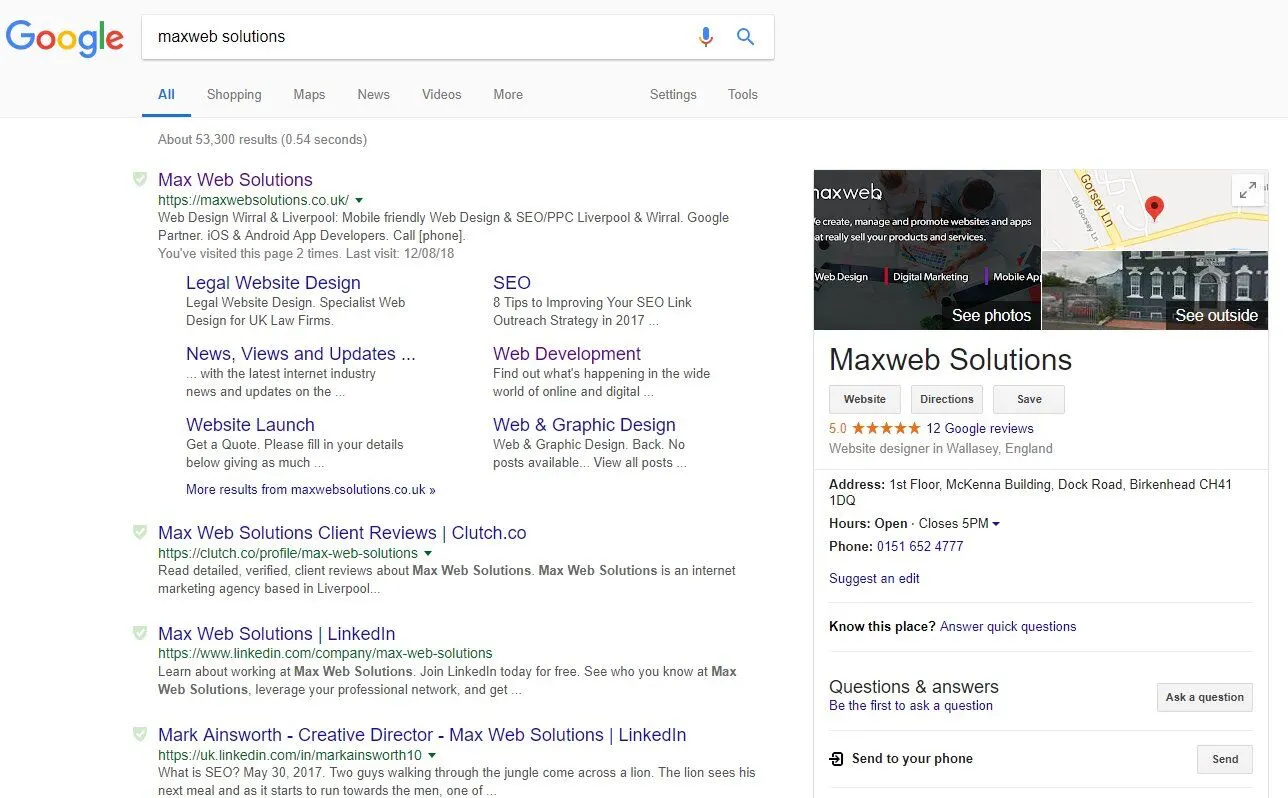1288x798 pixels.
Task: Expand the arrow beside the clutch.co URL
Action: (428, 553)
